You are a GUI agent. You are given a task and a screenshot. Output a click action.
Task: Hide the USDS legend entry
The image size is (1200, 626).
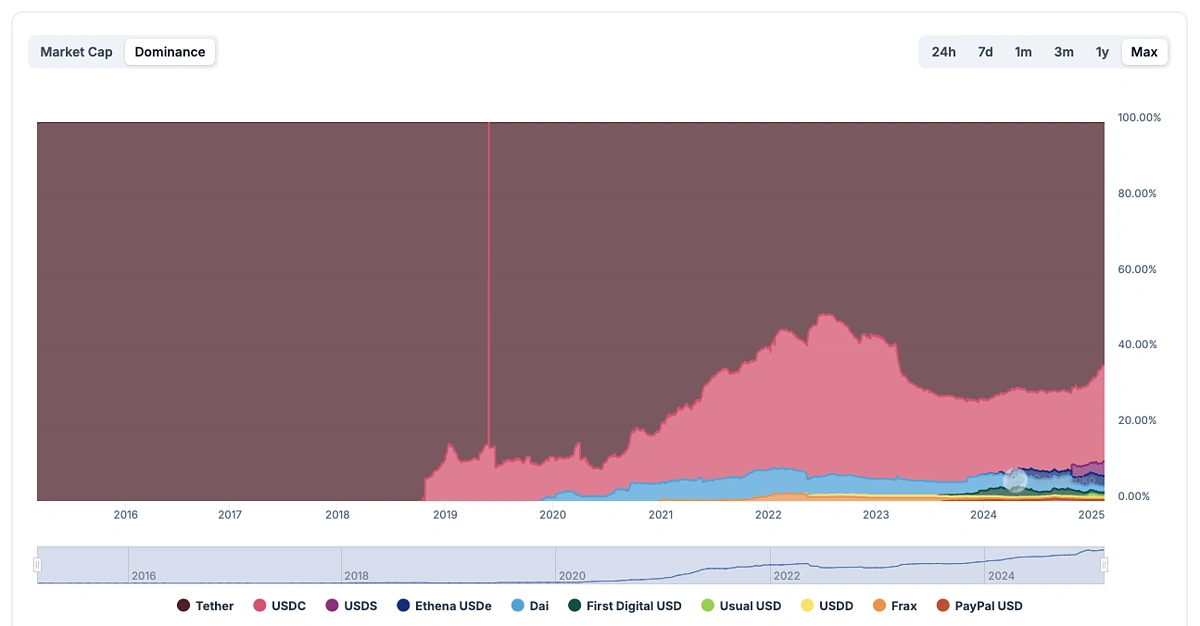pos(351,606)
